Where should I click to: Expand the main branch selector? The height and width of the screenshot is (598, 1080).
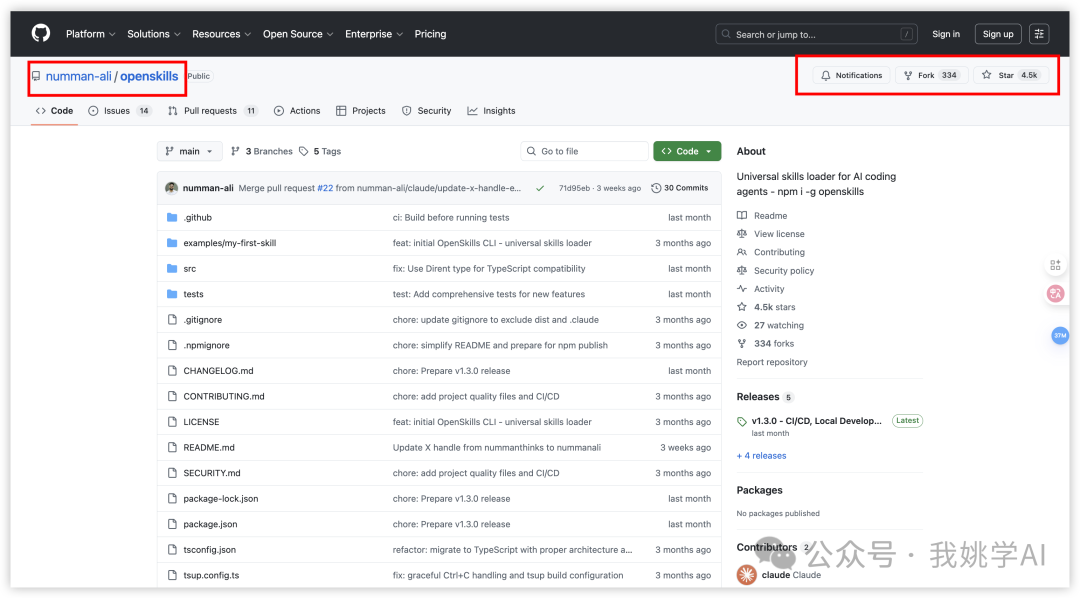tap(189, 151)
